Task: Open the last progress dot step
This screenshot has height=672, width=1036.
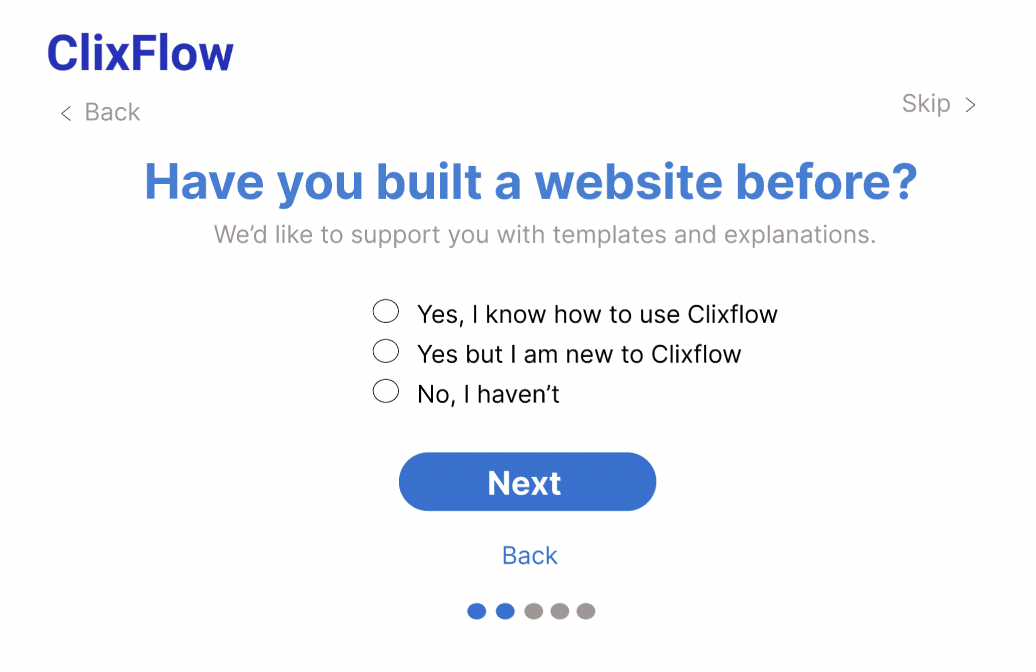Action: [x=586, y=611]
